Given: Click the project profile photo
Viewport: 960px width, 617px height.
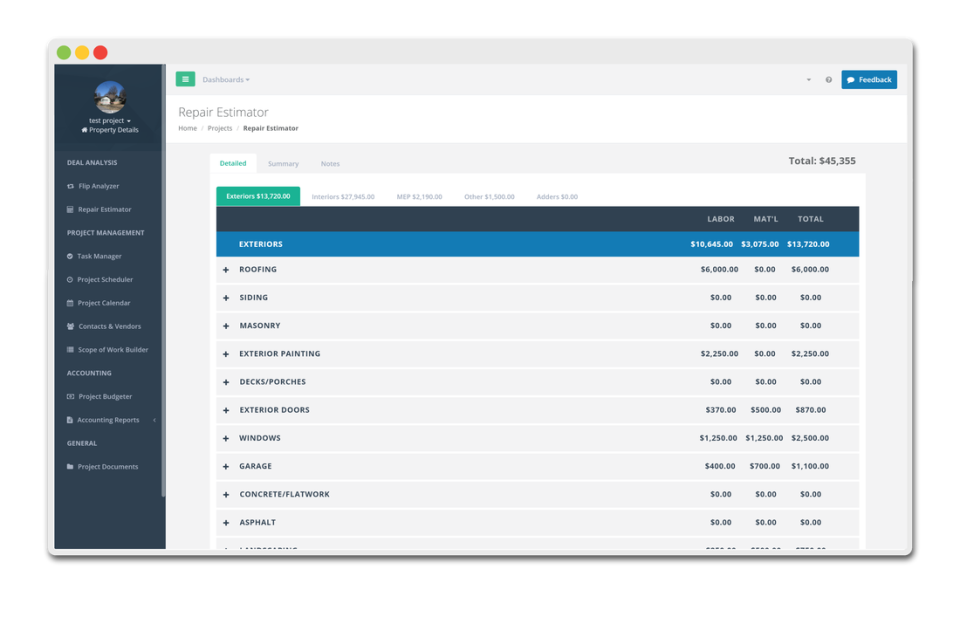Looking at the screenshot, I should (x=110, y=97).
